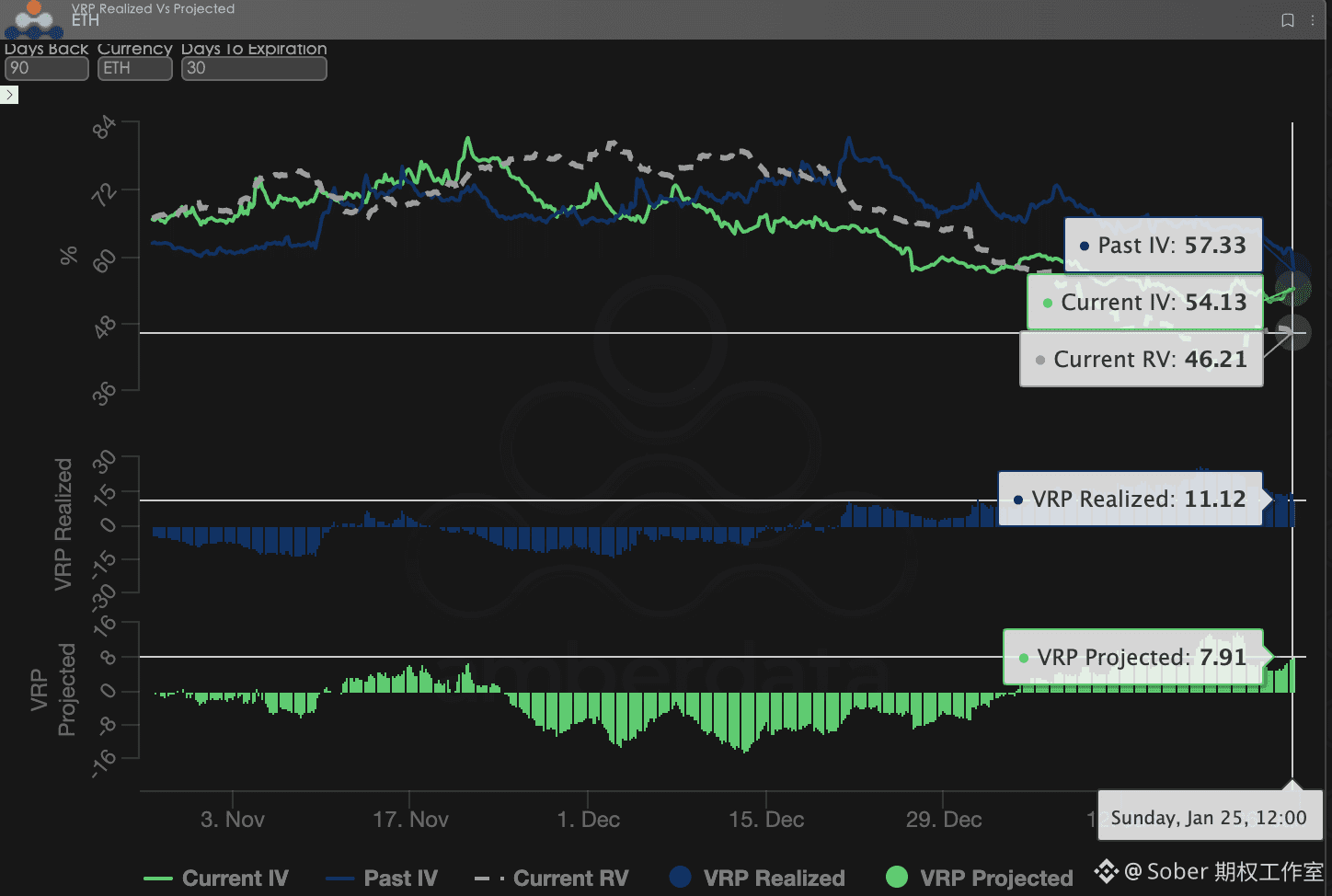Click the Current IV green line marker
Image resolution: width=1332 pixels, height=896 pixels.
point(158,879)
